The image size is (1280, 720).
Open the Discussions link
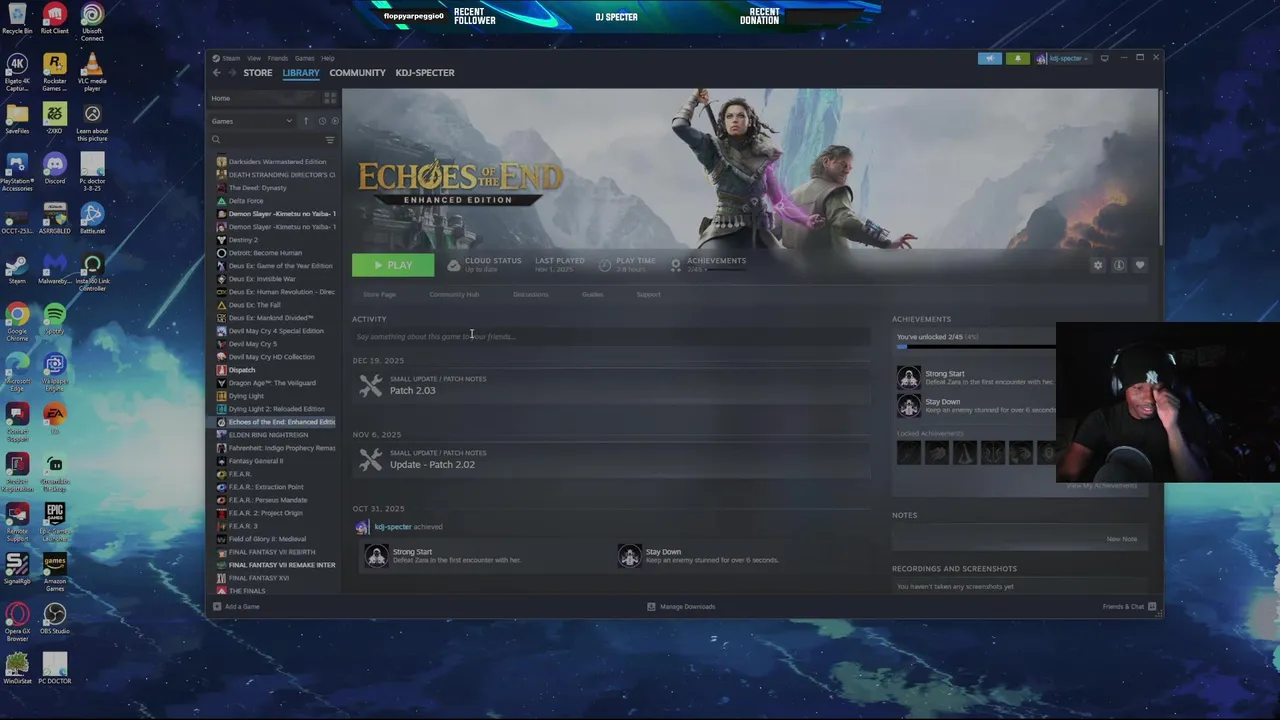coord(531,294)
